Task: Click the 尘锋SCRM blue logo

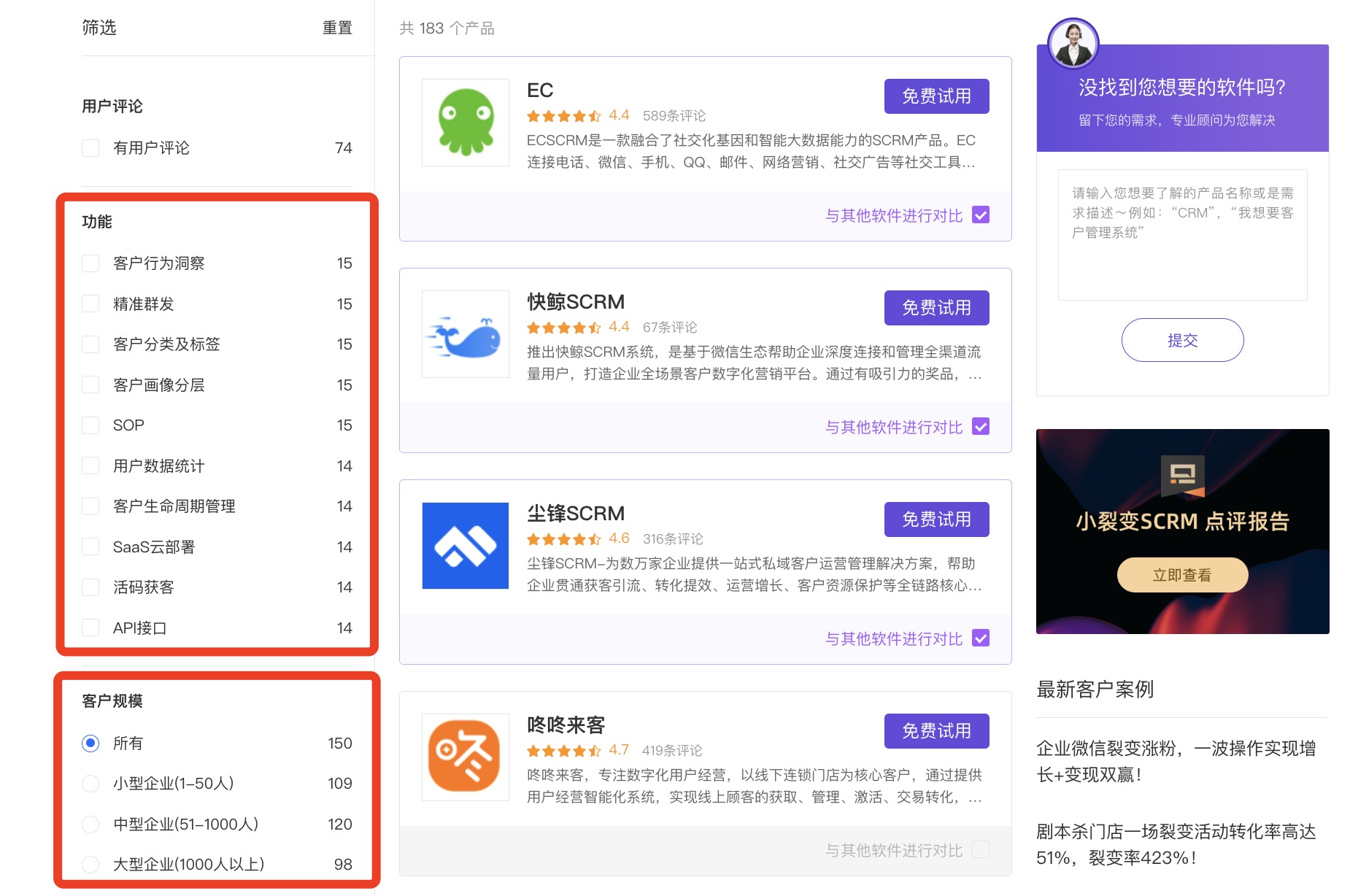Action: 466,546
